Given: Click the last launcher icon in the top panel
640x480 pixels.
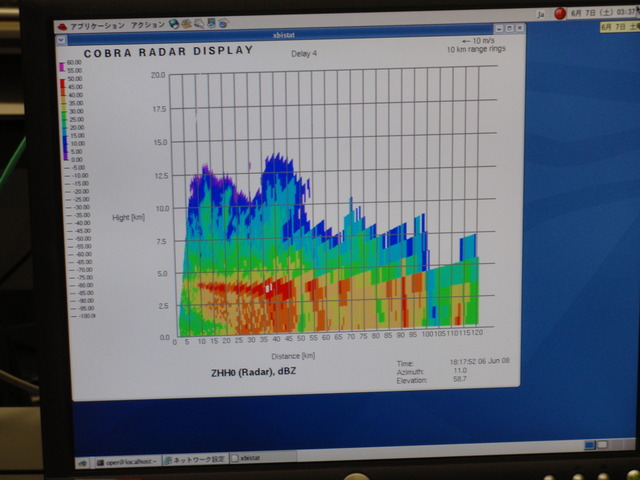Looking at the screenshot, I should [x=223, y=23].
